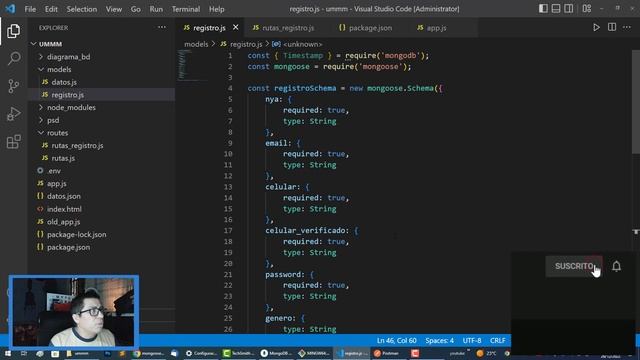
Task: Open the Selection menu
Action: pyautogui.click(x=82, y=9)
